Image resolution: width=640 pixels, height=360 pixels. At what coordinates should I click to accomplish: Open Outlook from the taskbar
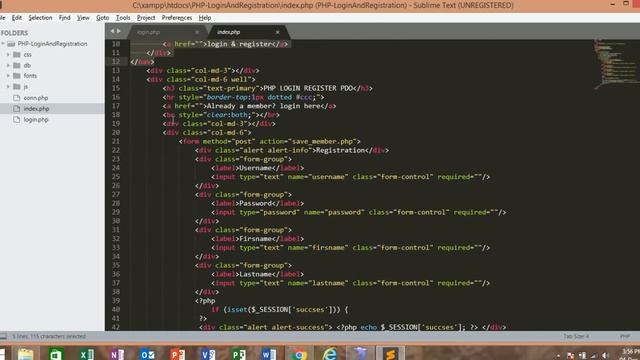(147, 354)
